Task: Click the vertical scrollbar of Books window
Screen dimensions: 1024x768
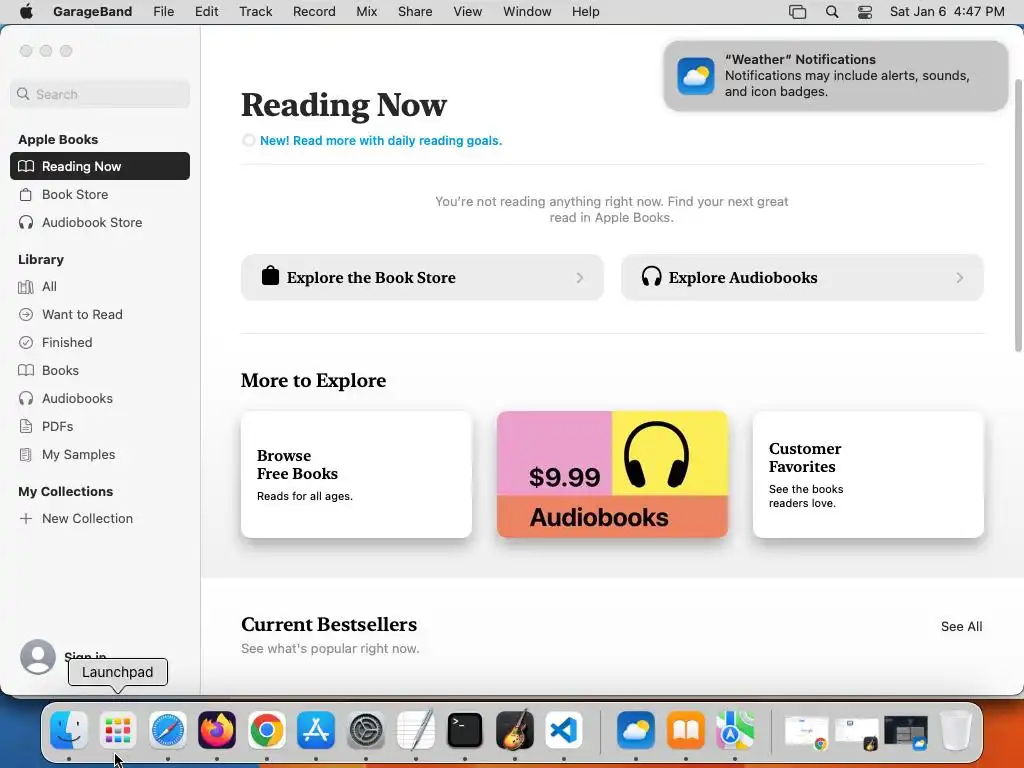Action: [x=1019, y=216]
